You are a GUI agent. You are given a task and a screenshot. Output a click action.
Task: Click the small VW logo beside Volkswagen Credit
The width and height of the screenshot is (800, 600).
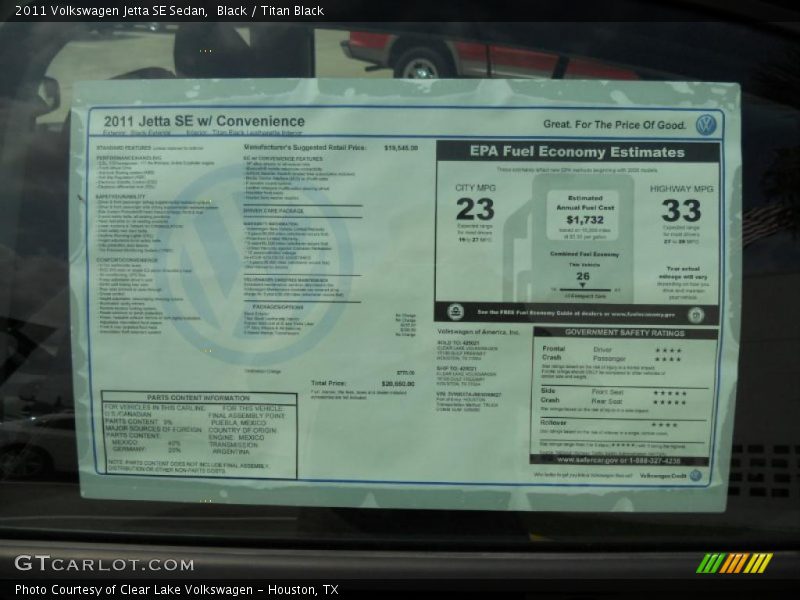tap(695, 476)
